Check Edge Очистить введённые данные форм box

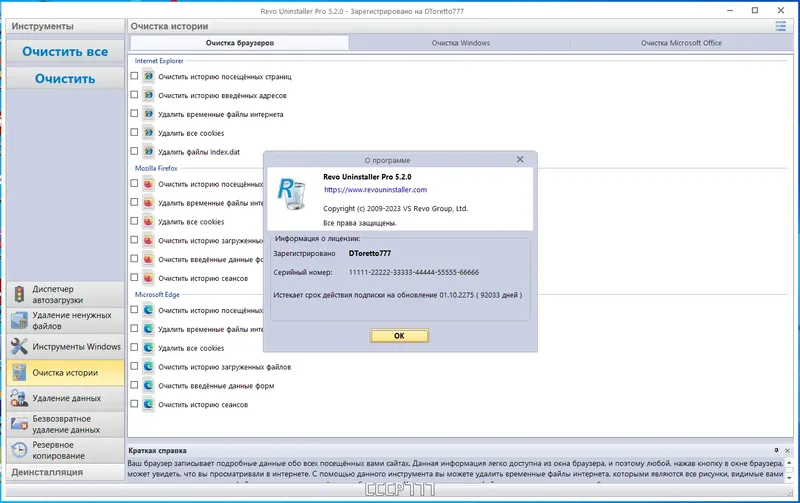[134, 385]
